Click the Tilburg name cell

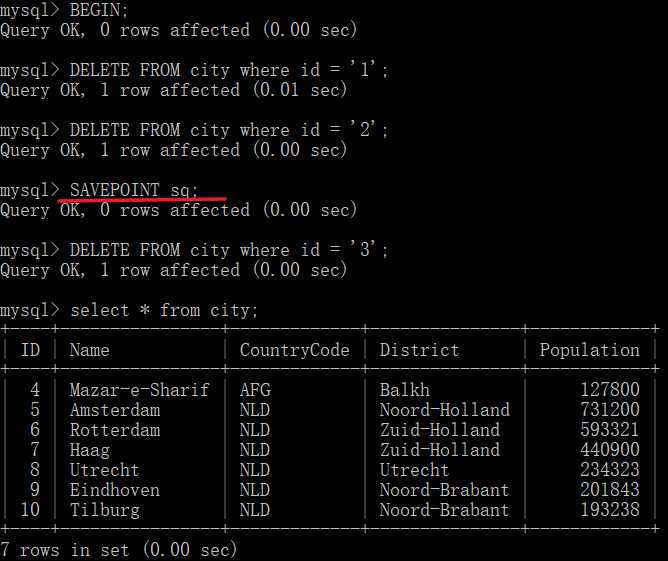[x=104, y=510]
